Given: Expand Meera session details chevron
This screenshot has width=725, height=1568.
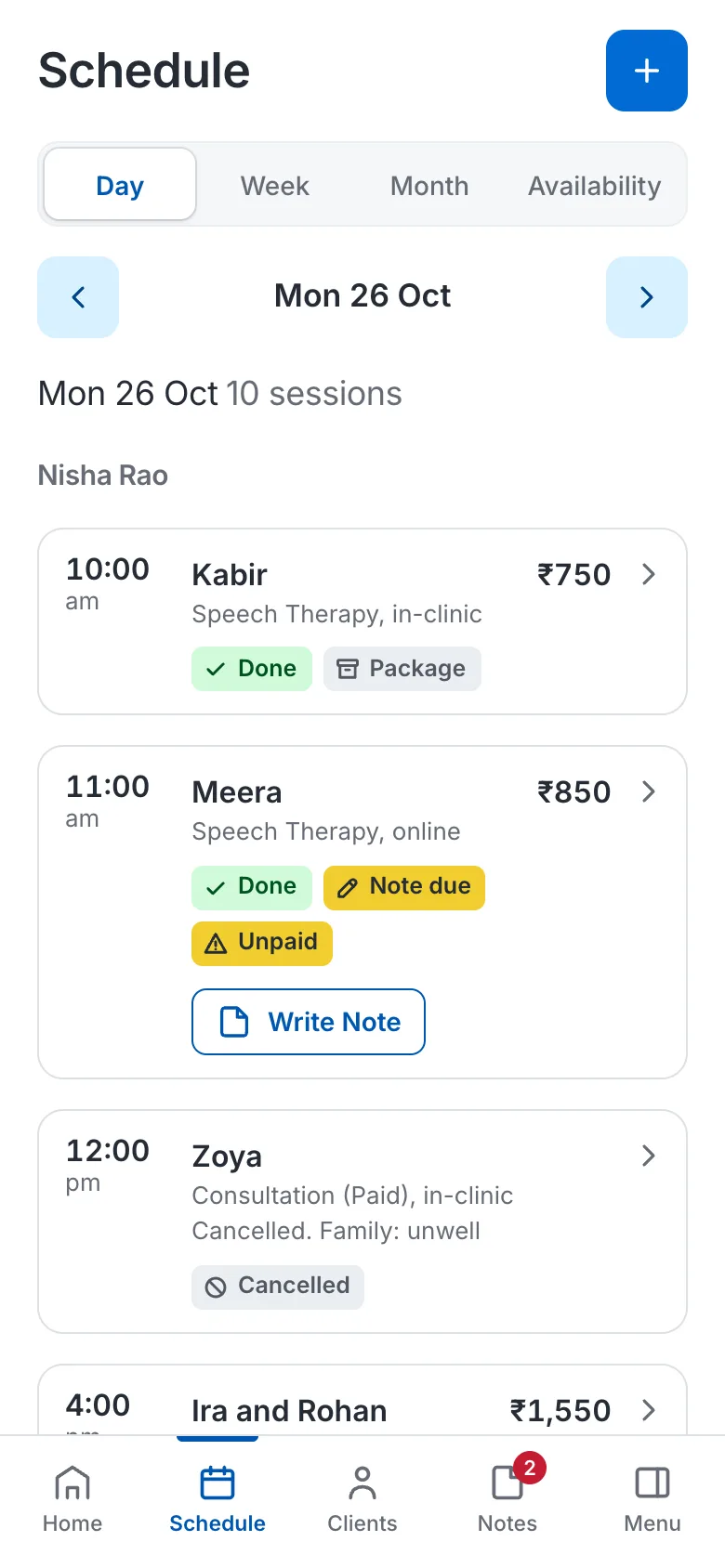Looking at the screenshot, I should click(x=649, y=791).
